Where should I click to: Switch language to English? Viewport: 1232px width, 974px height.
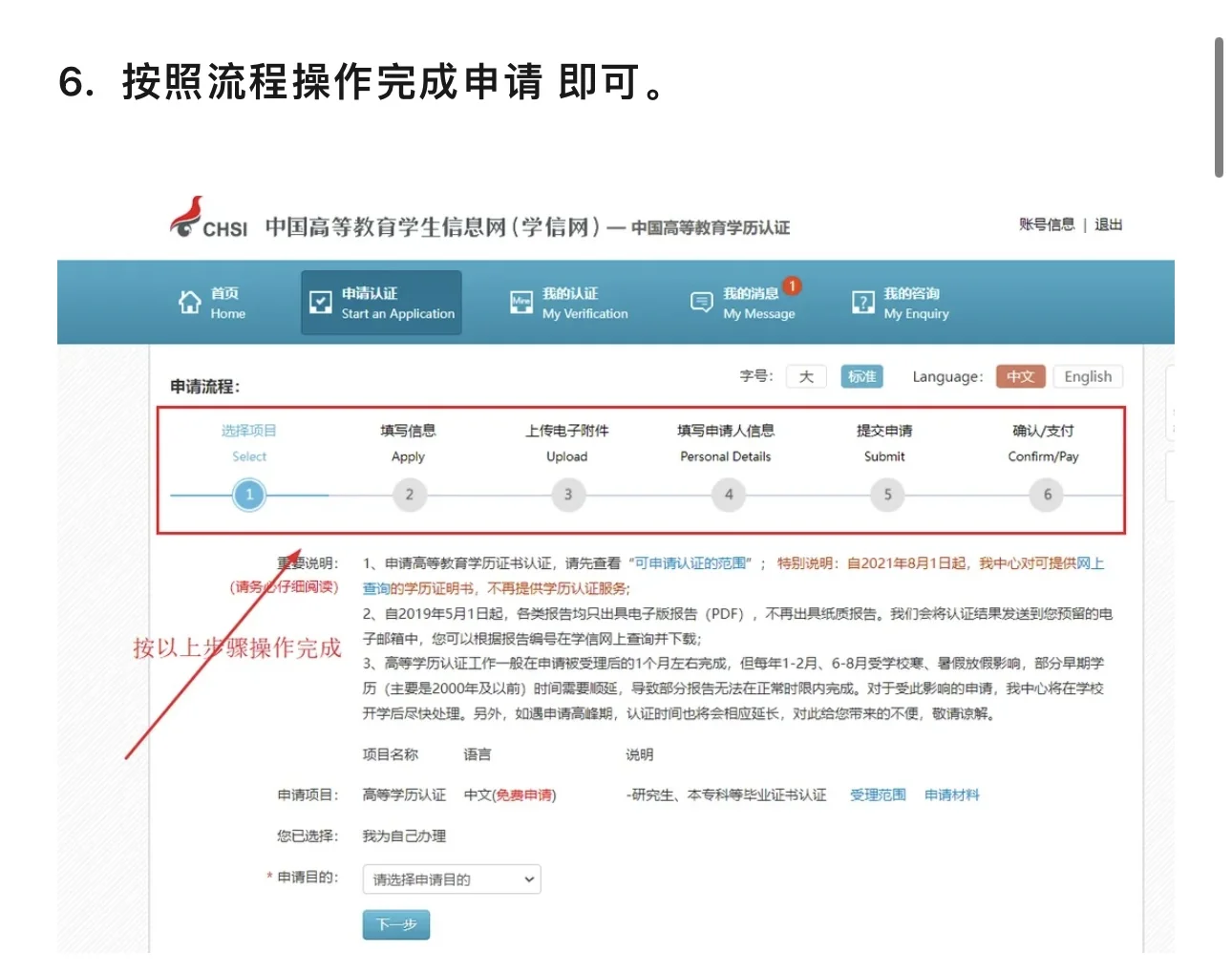click(1088, 376)
